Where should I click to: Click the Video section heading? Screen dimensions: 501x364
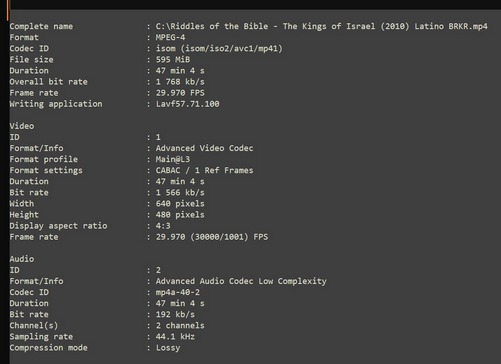22,126
